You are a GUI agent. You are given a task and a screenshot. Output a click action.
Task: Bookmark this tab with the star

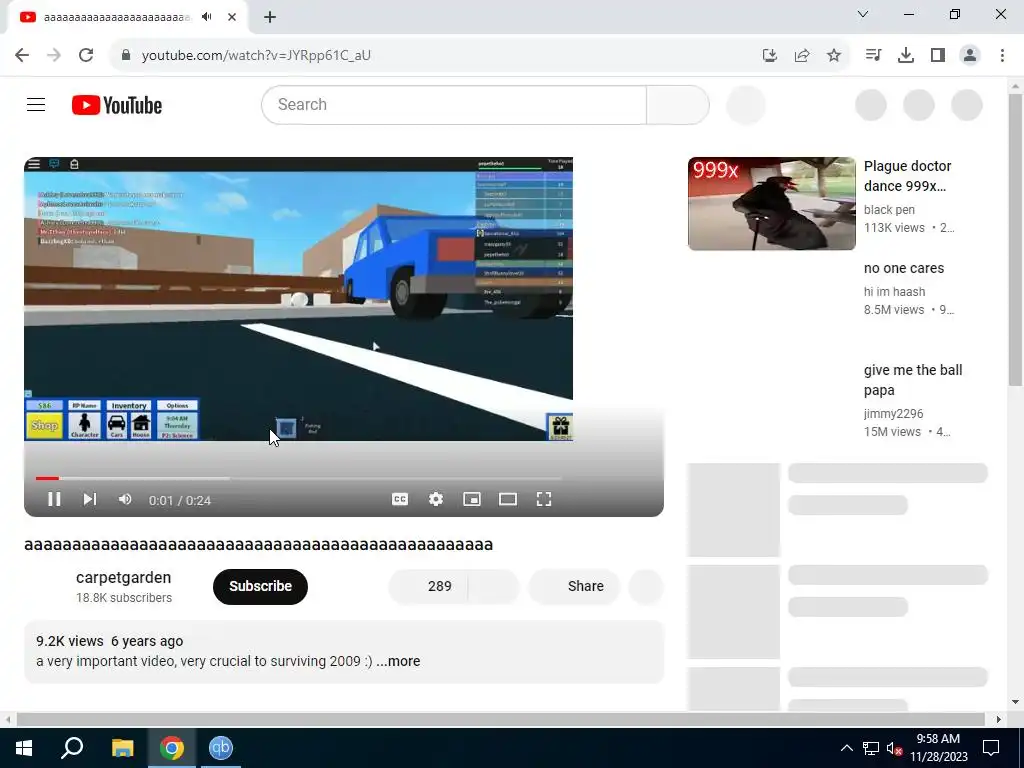(x=834, y=56)
